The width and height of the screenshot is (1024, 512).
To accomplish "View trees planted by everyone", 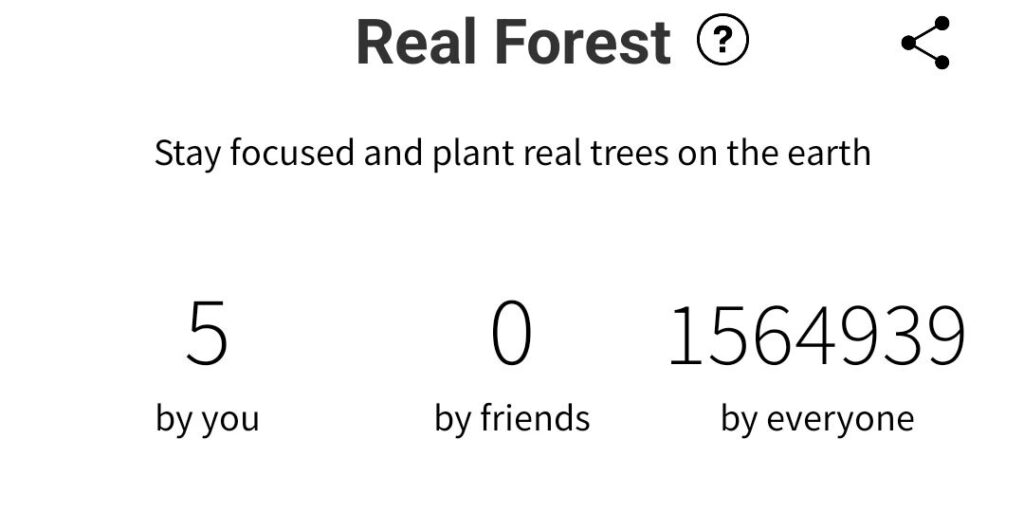I will point(817,334).
